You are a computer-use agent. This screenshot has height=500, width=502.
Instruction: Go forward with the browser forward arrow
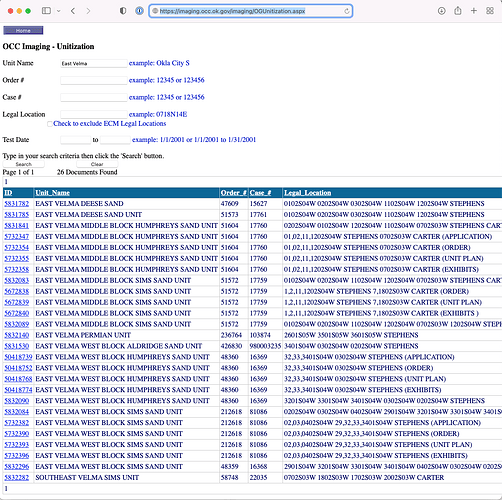(88, 11)
